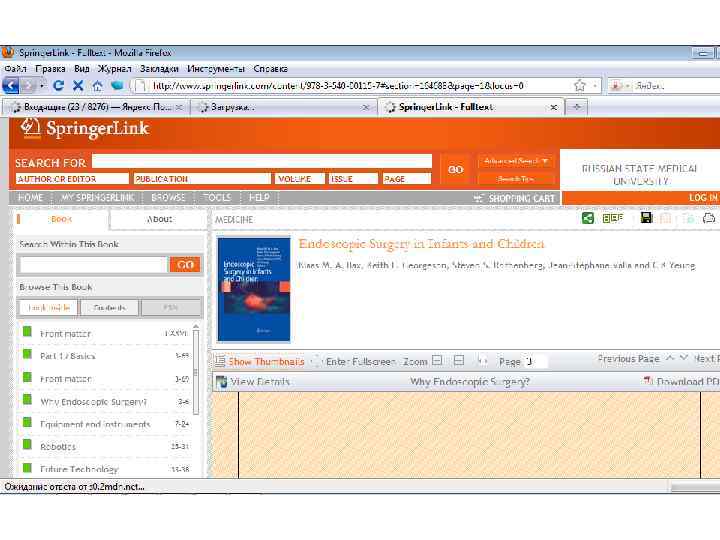720x540 pixels.
Task: Select the Book tab in sidebar
Action: tap(62, 219)
